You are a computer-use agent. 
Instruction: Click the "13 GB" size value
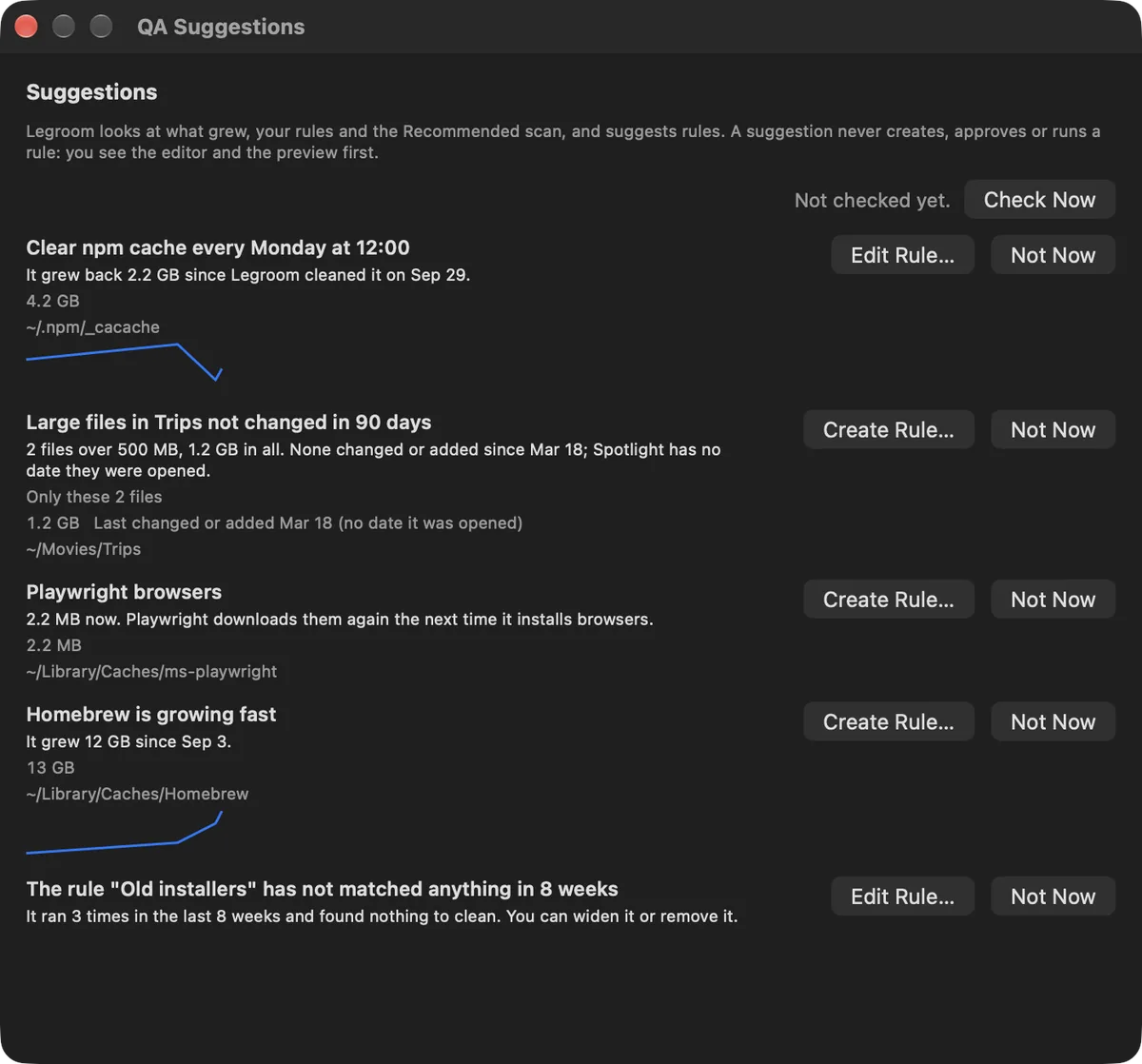(x=49, y=768)
